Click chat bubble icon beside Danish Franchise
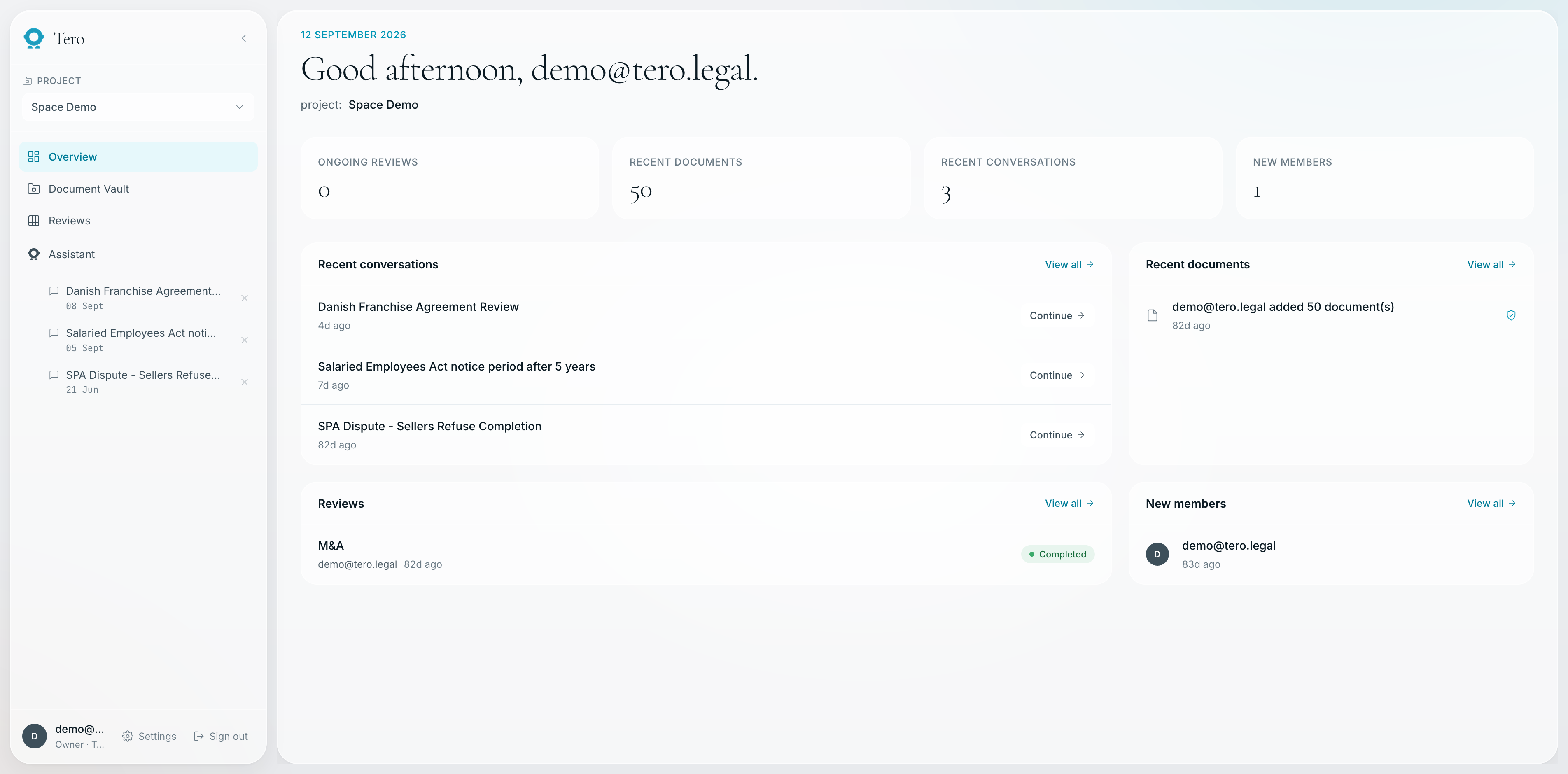 click(x=54, y=291)
